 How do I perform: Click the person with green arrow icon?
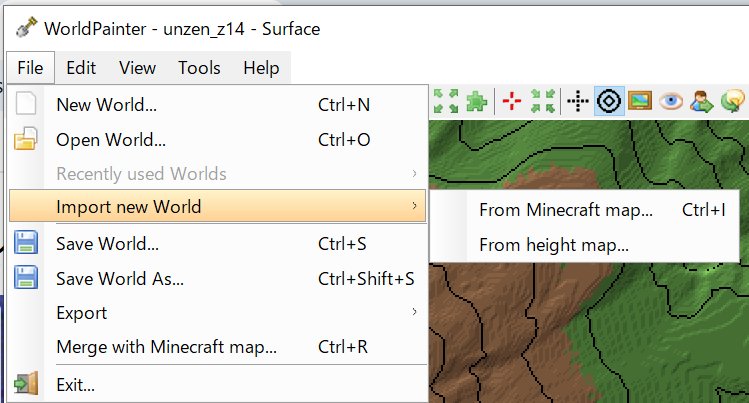click(702, 101)
